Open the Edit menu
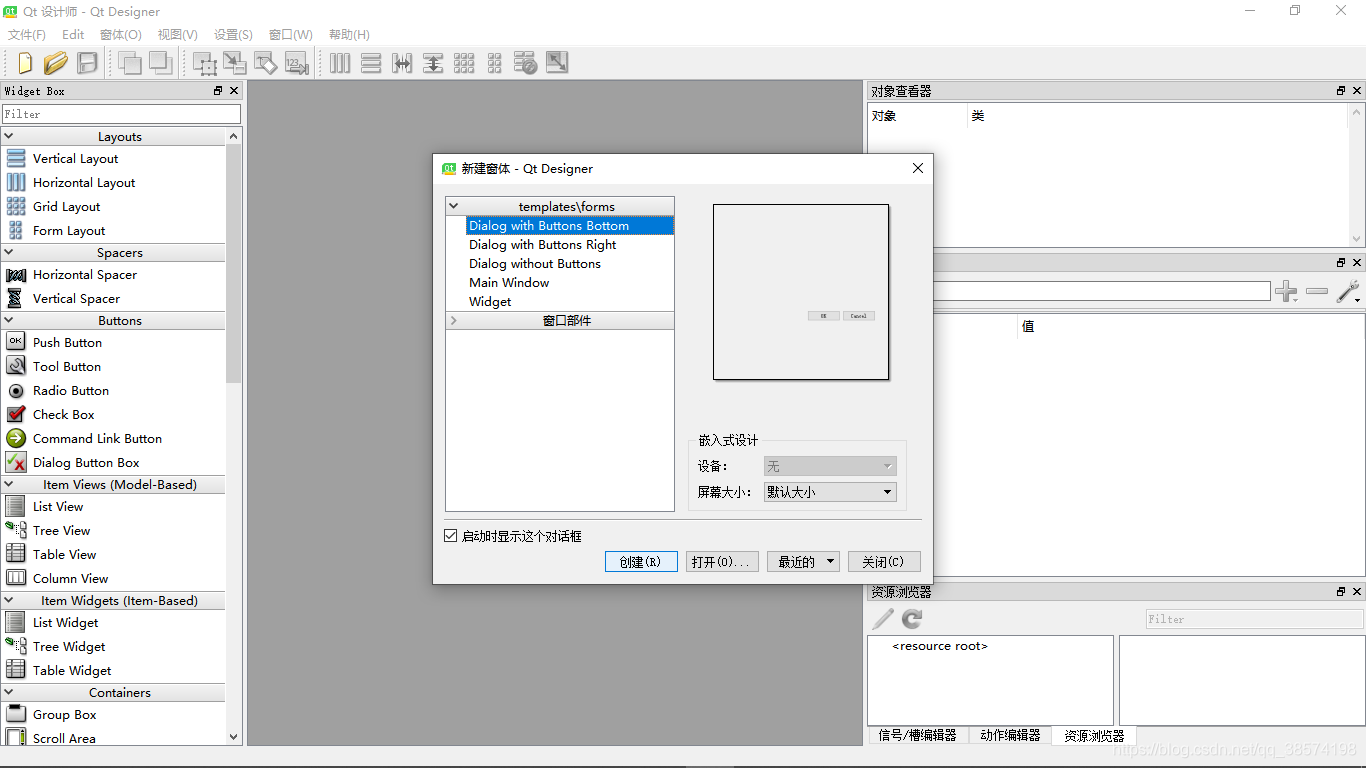The width and height of the screenshot is (1366, 768). 73,34
